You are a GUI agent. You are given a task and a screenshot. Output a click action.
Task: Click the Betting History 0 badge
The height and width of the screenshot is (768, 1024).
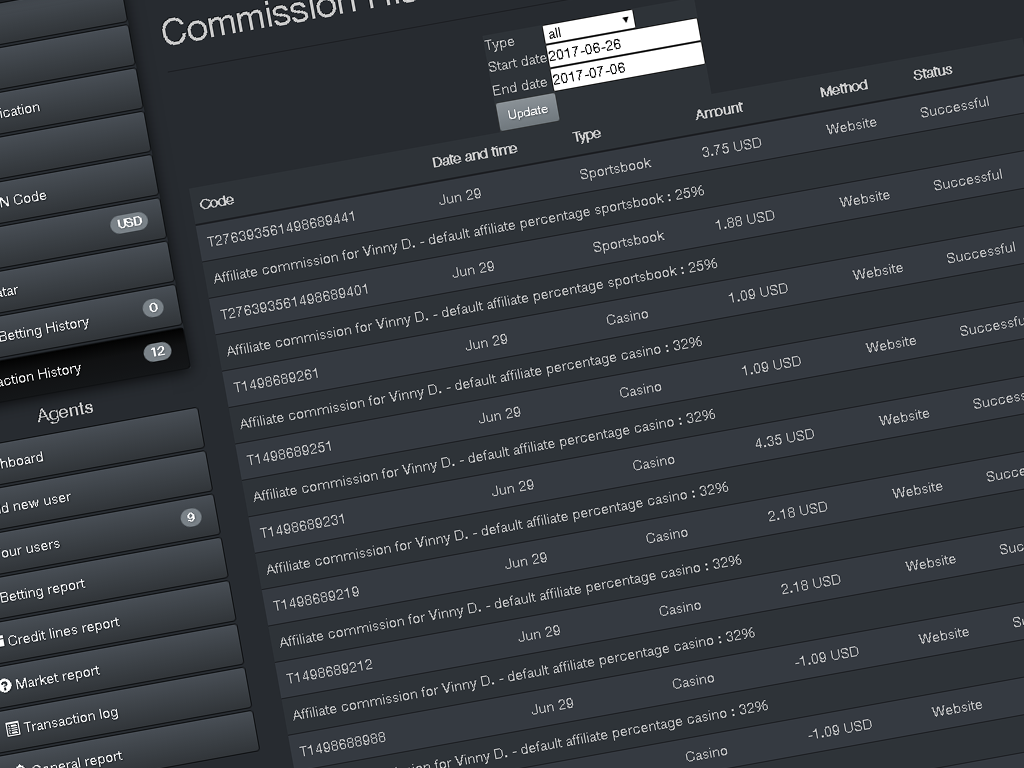coord(153,308)
